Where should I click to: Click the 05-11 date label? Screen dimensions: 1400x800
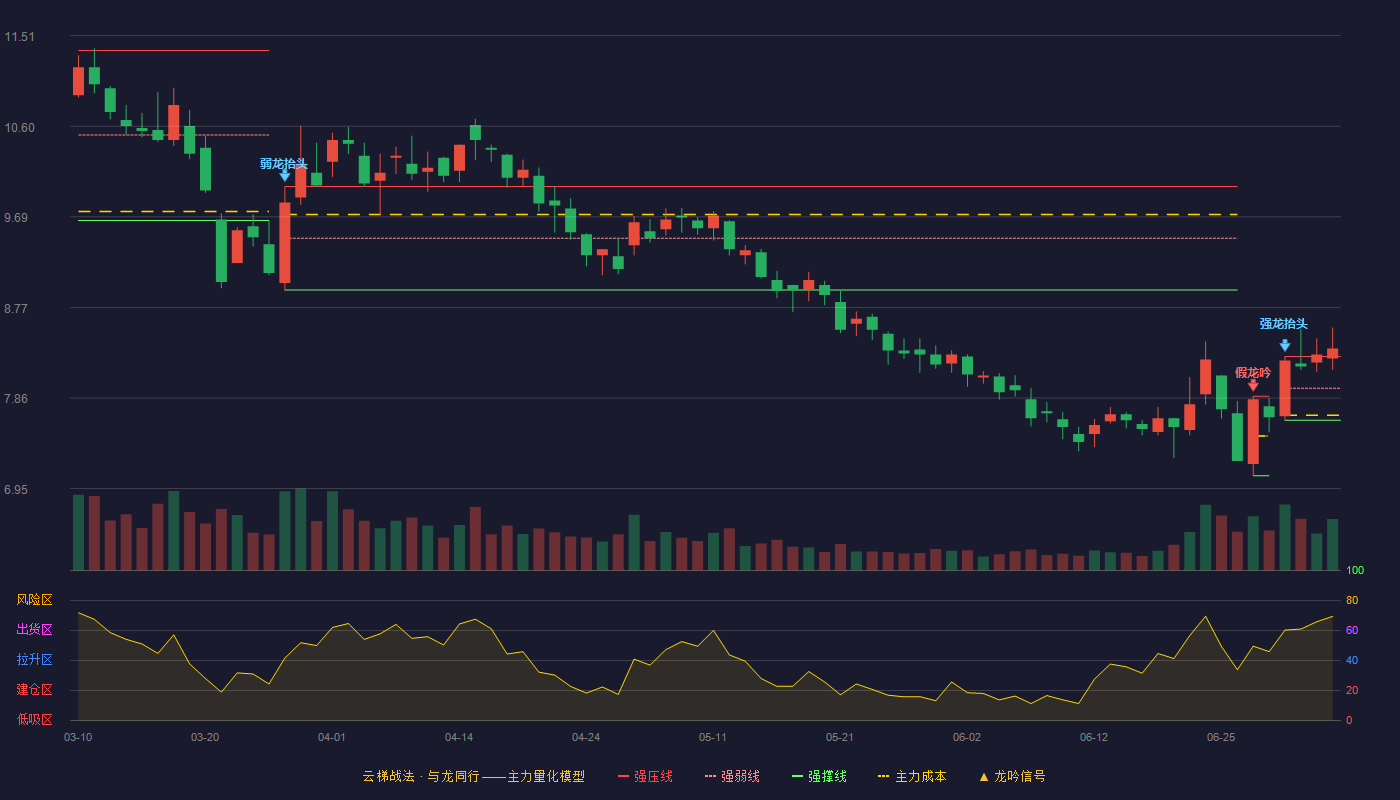click(713, 737)
